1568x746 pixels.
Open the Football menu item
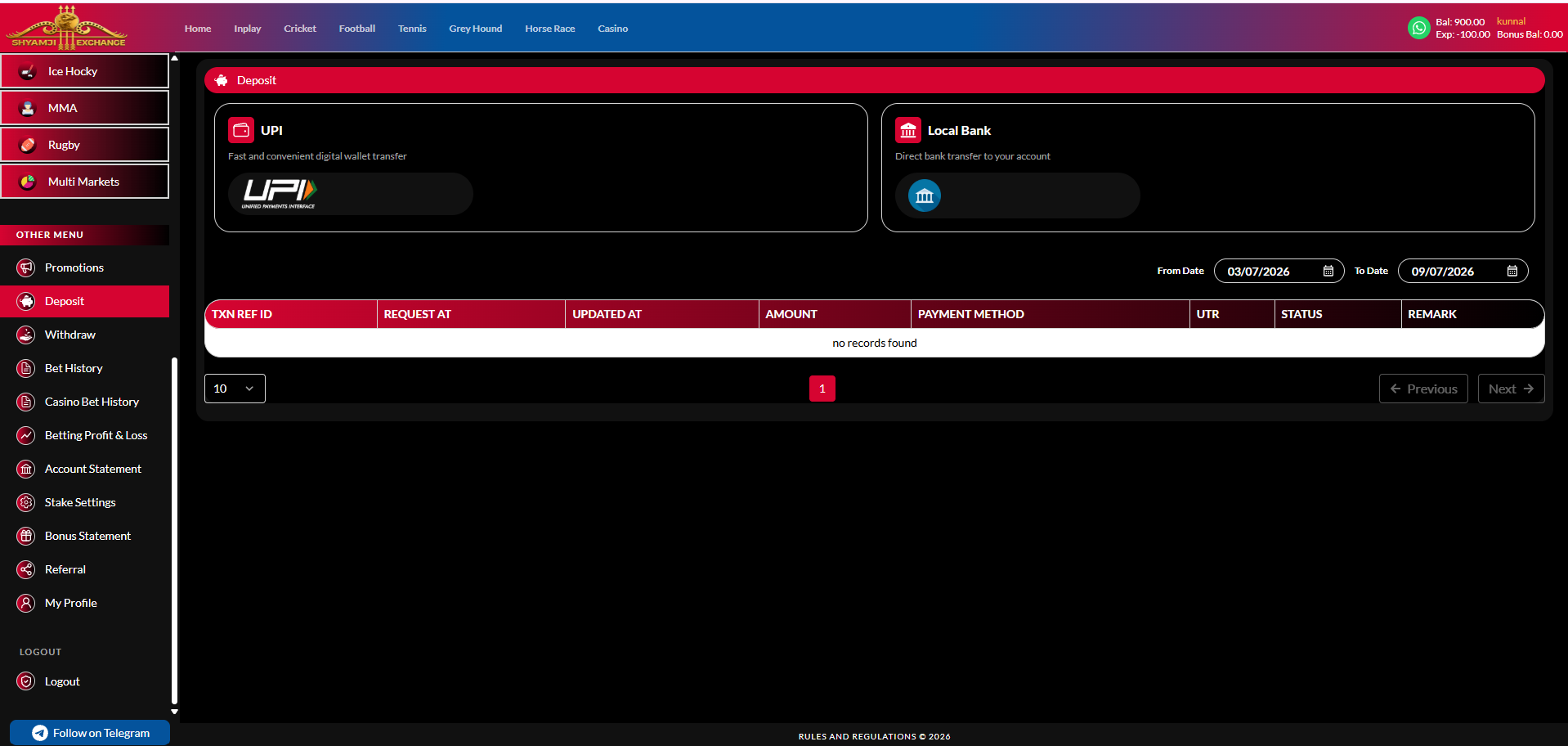click(357, 29)
